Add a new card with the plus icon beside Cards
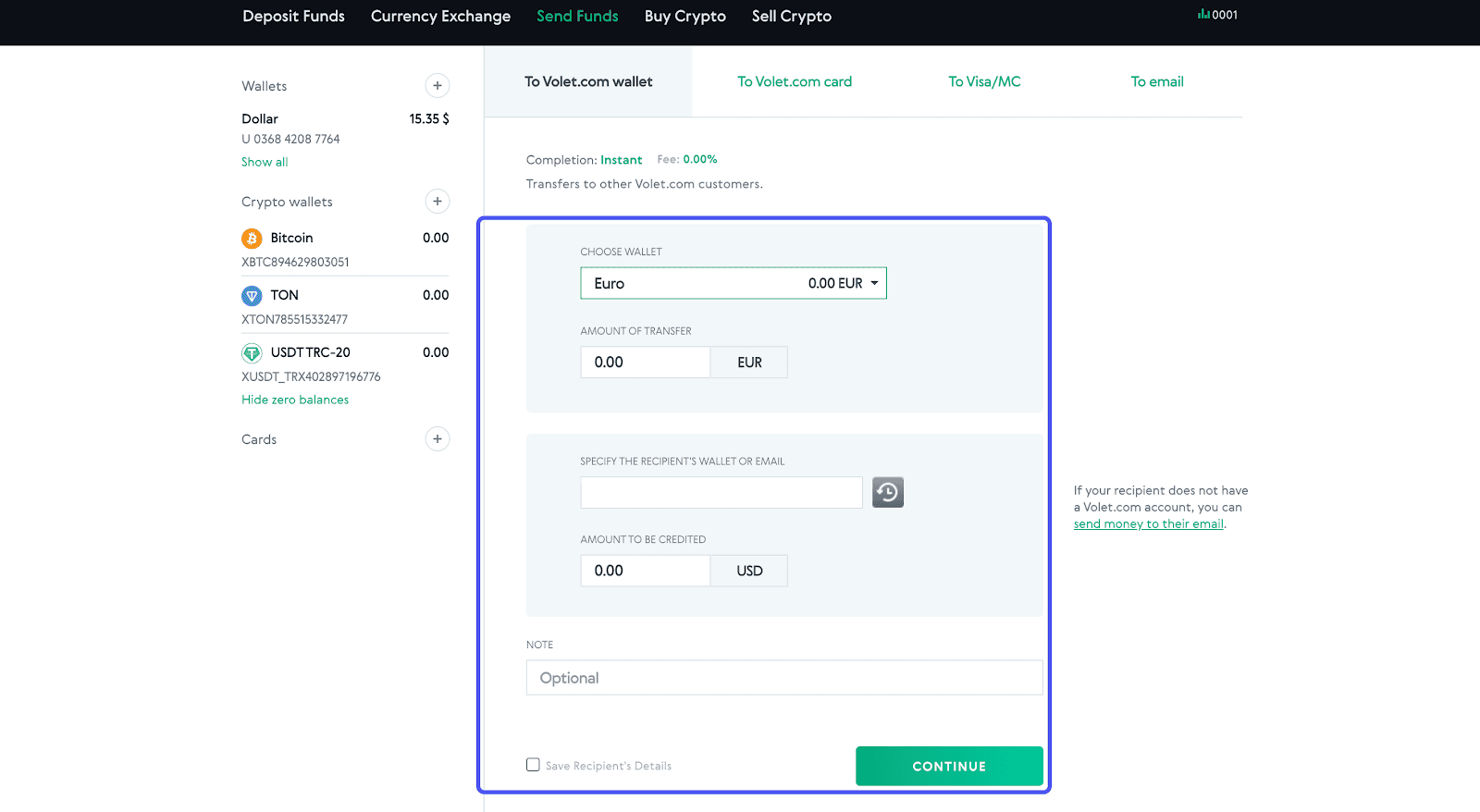1480x812 pixels. coord(438,439)
